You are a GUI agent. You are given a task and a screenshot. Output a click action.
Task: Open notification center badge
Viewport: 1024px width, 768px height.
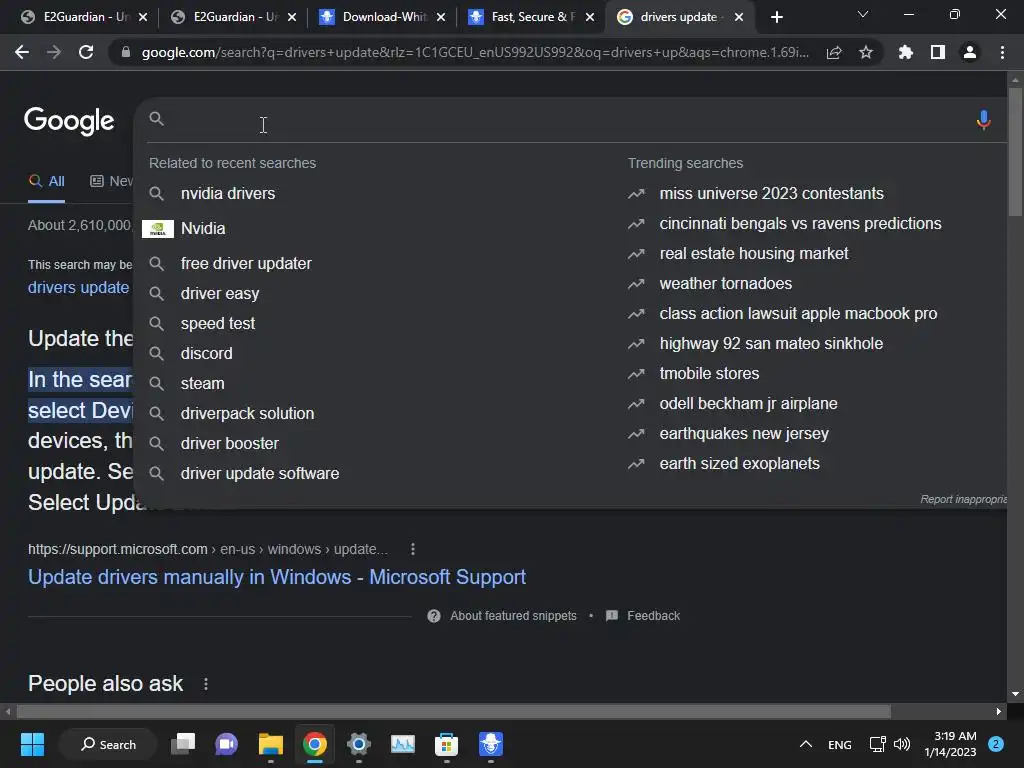[x=996, y=744]
